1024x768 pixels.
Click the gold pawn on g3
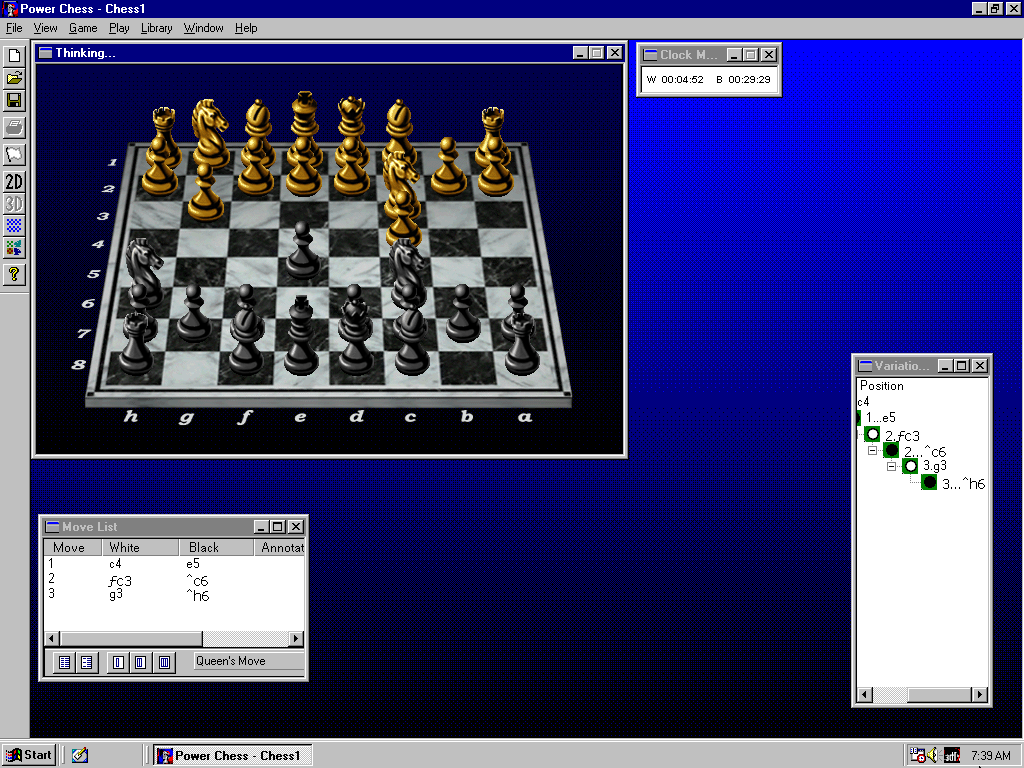coord(205,192)
